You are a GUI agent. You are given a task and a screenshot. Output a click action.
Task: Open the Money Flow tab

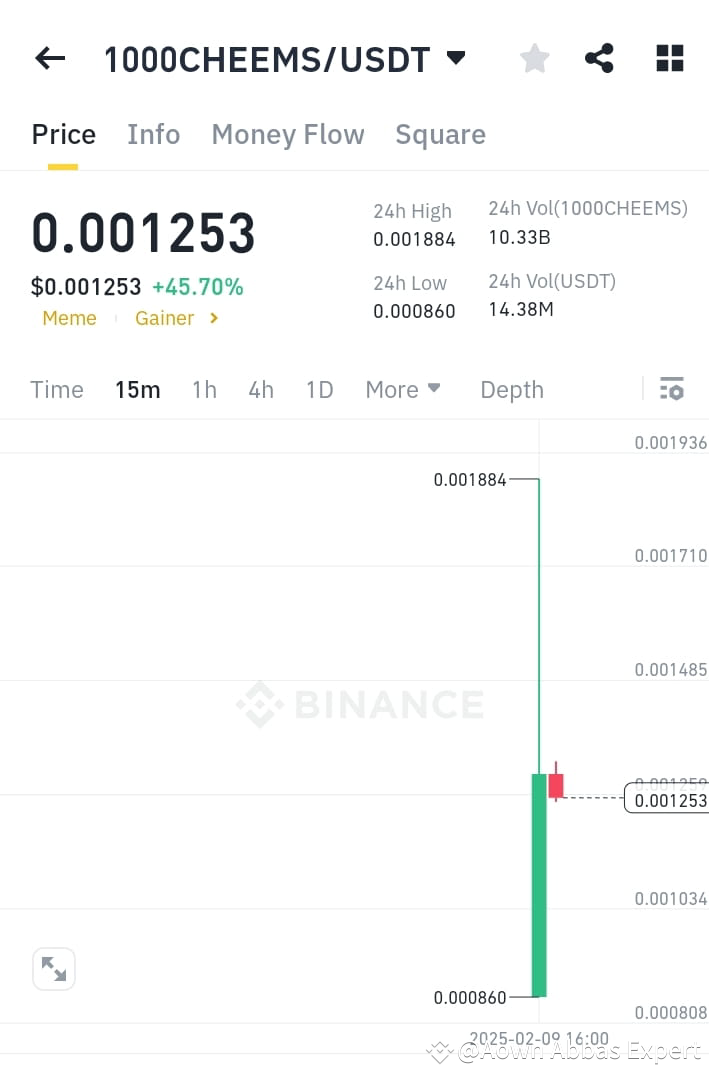click(287, 134)
